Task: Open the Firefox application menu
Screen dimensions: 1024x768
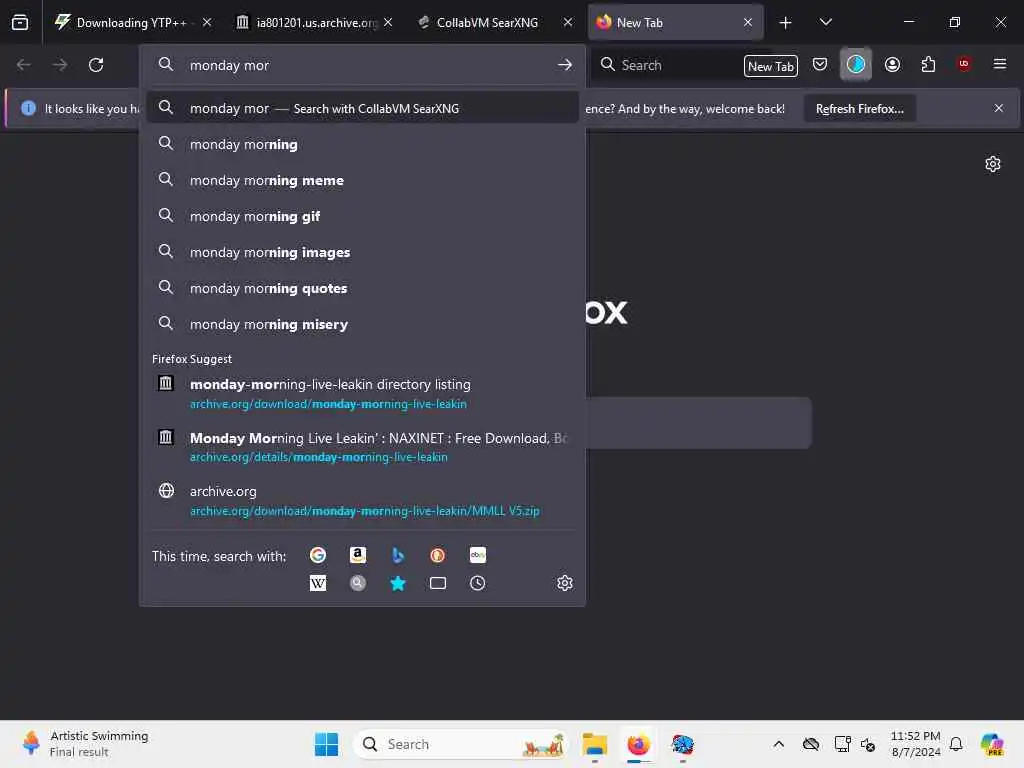Action: point(1000,64)
